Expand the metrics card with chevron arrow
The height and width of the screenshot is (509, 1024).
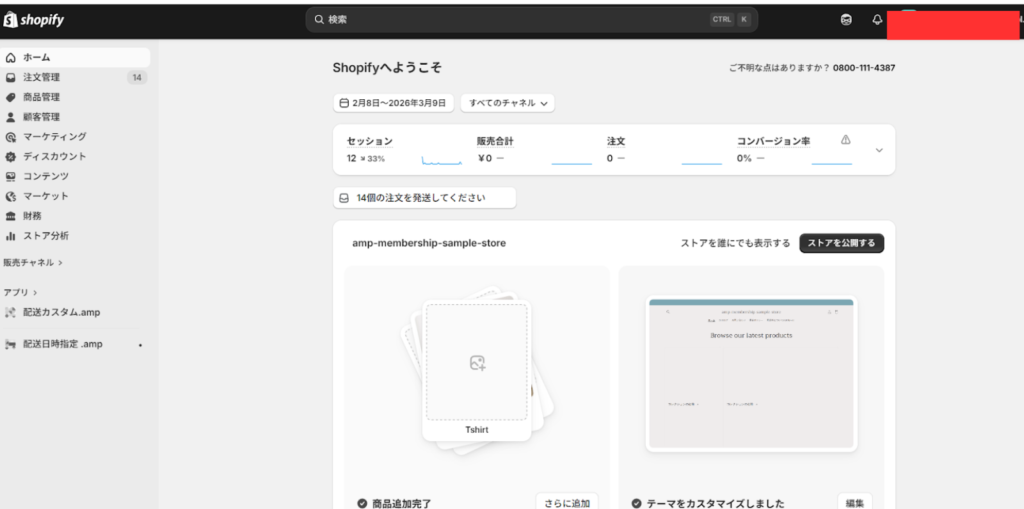click(879, 150)
